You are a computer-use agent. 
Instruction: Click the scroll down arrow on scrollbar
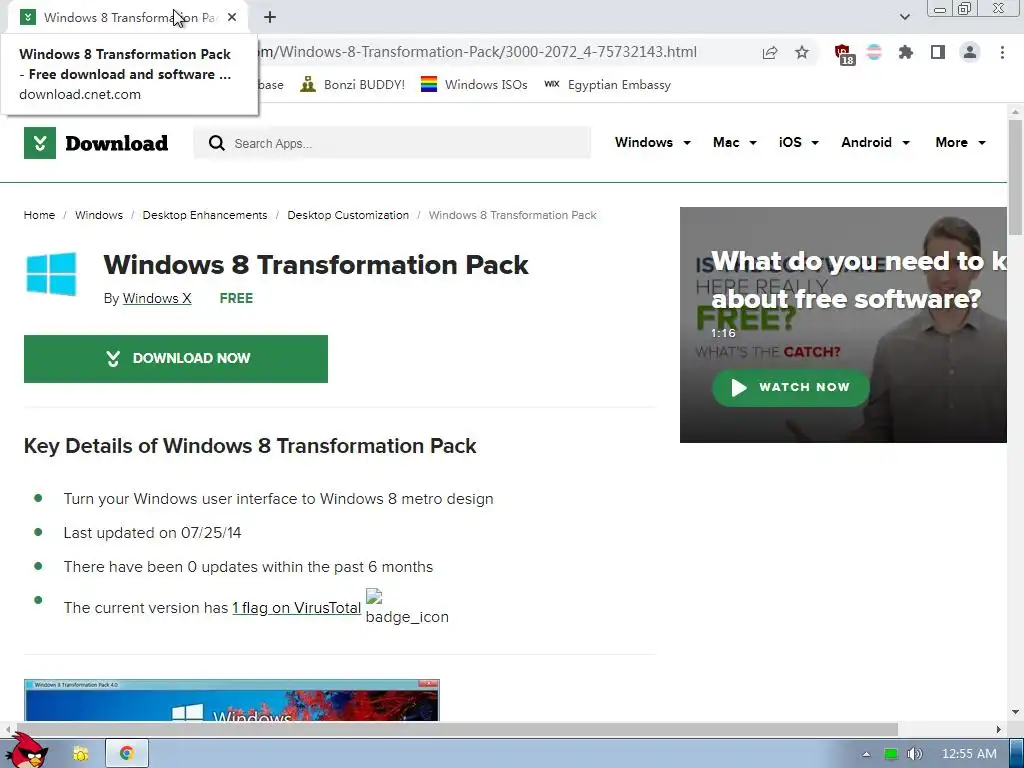[1016, 712]
